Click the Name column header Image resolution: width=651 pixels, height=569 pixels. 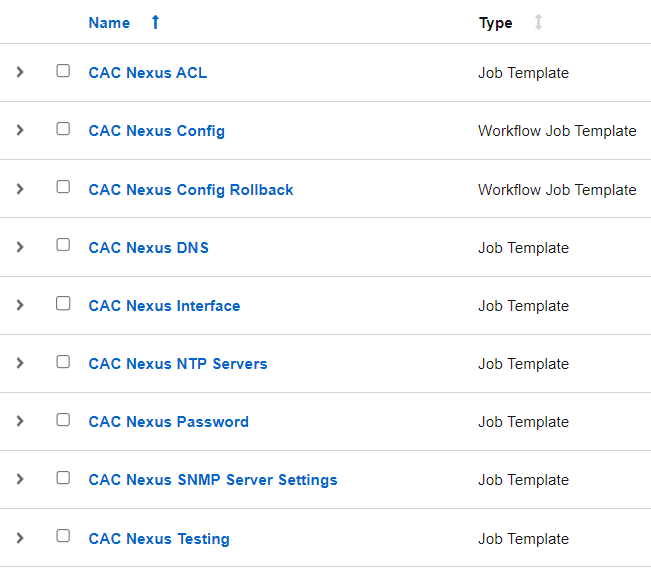coord(109,23)
